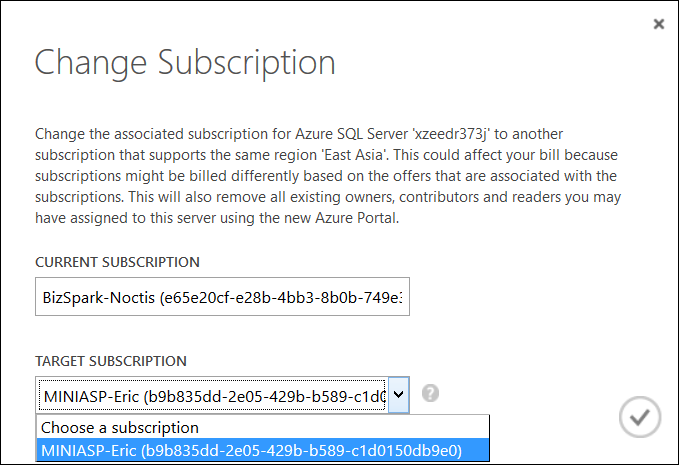The height and width of the screenshot is (465, 679).
Task: Expand the target subscription dropdown arrow
Action: click(398, 394)
